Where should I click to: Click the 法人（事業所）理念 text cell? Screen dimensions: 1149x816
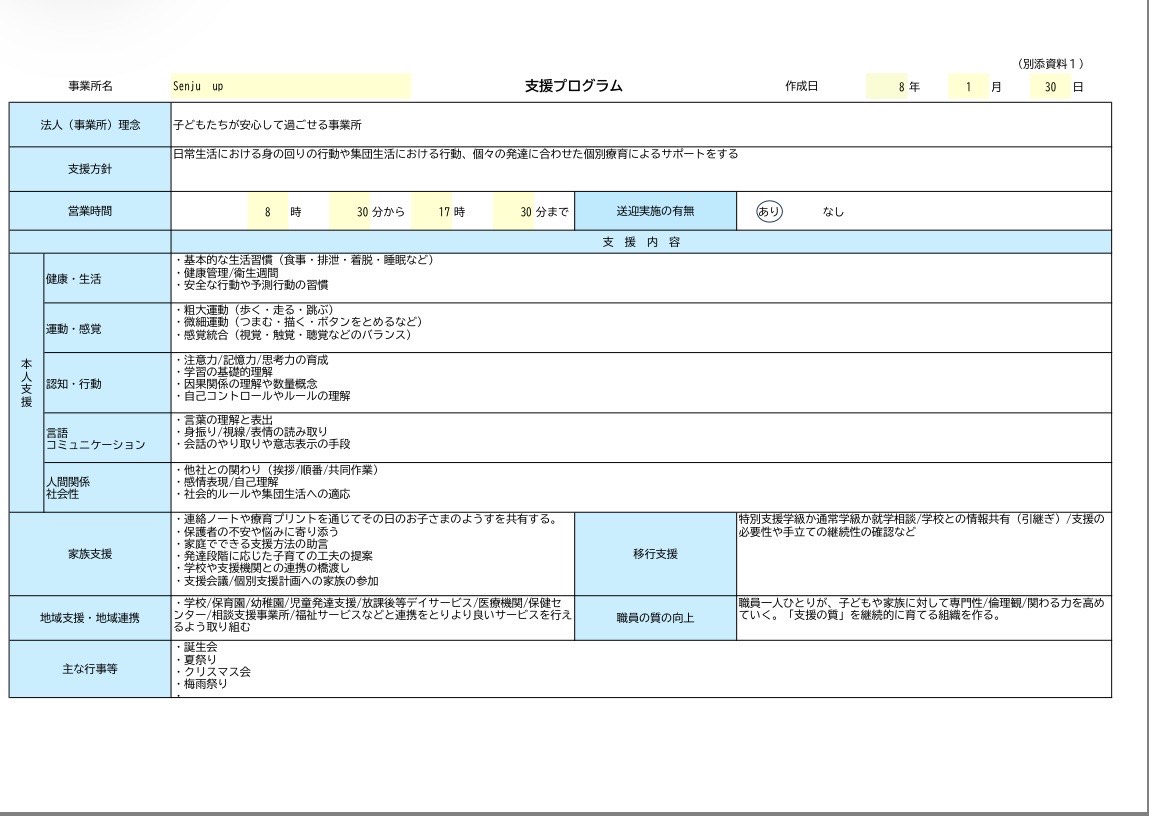point(640,126)
